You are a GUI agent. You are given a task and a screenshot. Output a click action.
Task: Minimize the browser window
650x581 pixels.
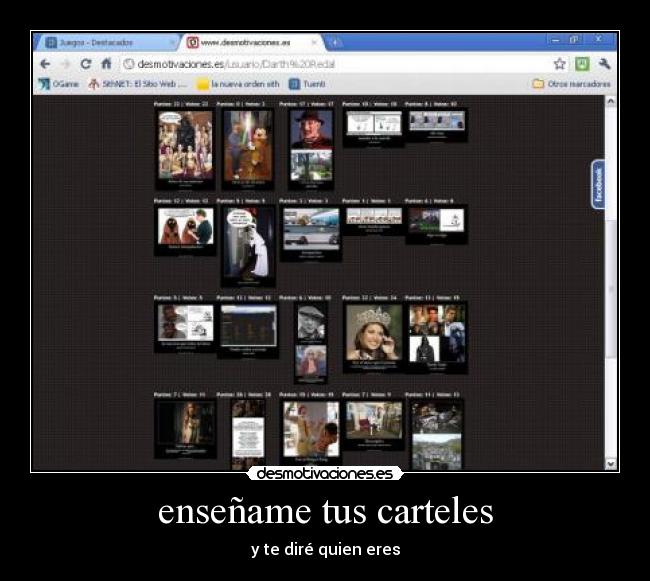[555, 40]
